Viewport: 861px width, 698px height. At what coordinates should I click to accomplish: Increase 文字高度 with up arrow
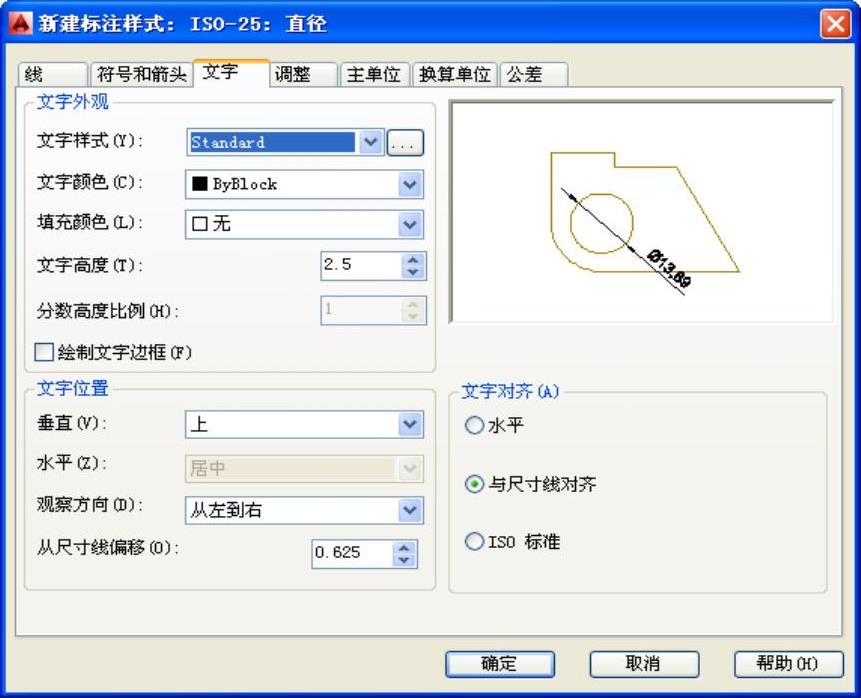(413, 260)
